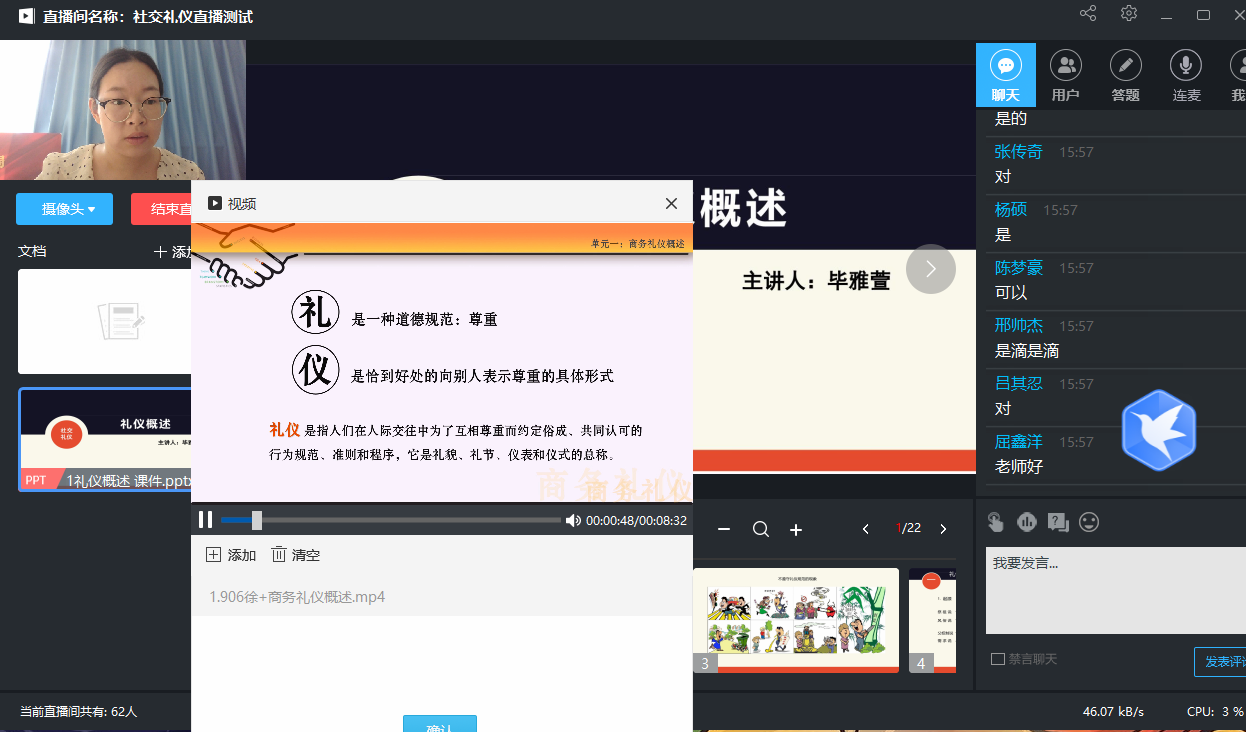
Task: Click the question bubble icon
Action: tap(1057, 522)
